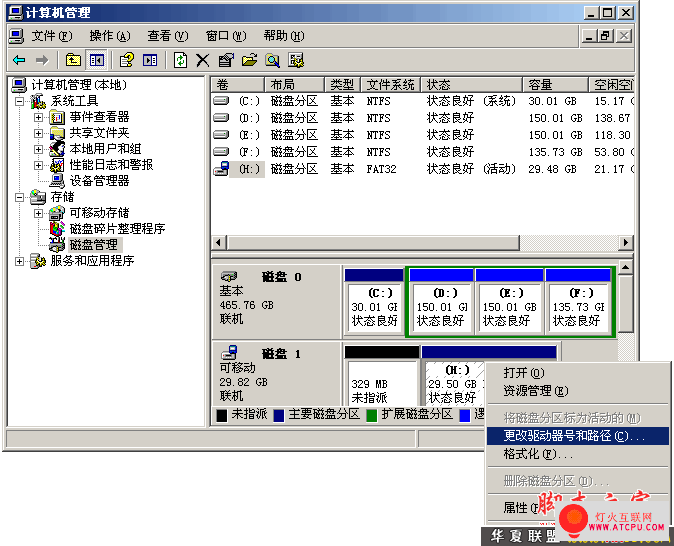Click the Disk 0 hard drive icon
Viewport: 674px width, 546px height.
coord(229,276)
